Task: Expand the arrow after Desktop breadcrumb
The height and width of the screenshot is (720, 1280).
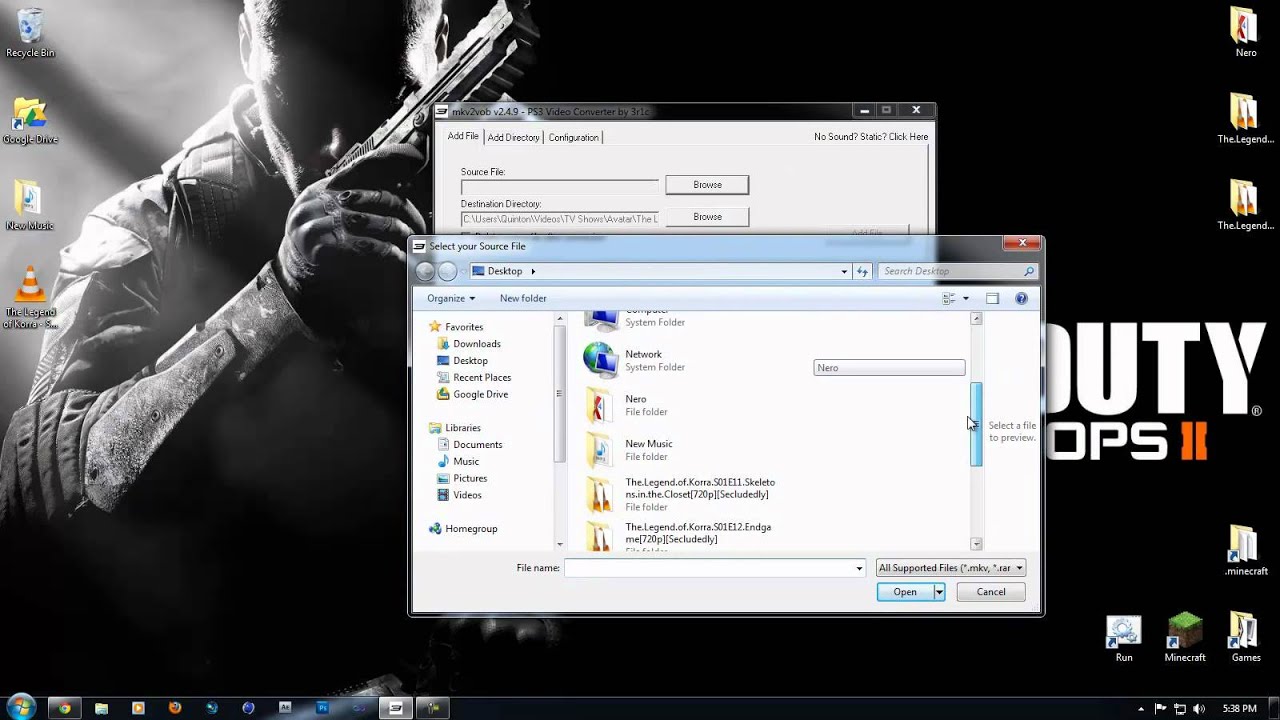Action: click(x=533, y=271)
